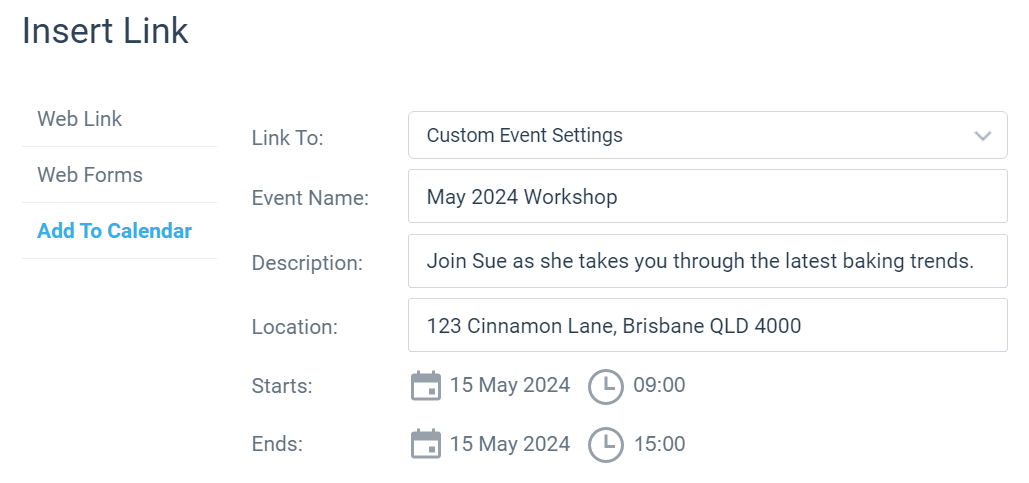
Task: Expand the Link To dropdown chevron
Action: click(982, 136)
